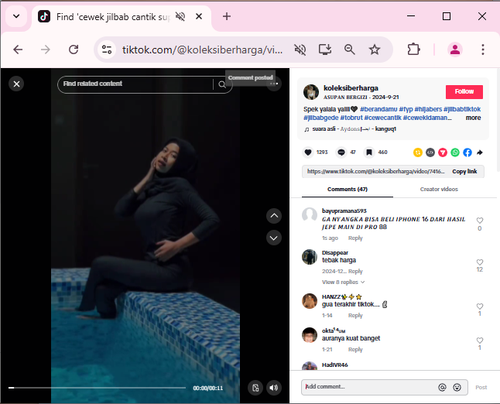Image resolution: width=500 pixels, height=404 pixels.
Task: Expand View 8 replies
Action: pyautogui.click(x=343, y=282)
